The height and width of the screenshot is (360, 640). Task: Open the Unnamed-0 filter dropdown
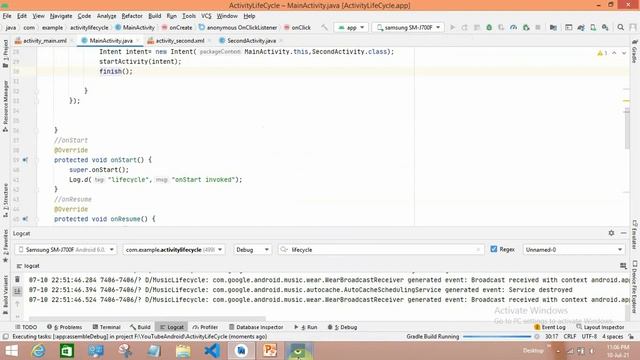[x=573, y=249]
